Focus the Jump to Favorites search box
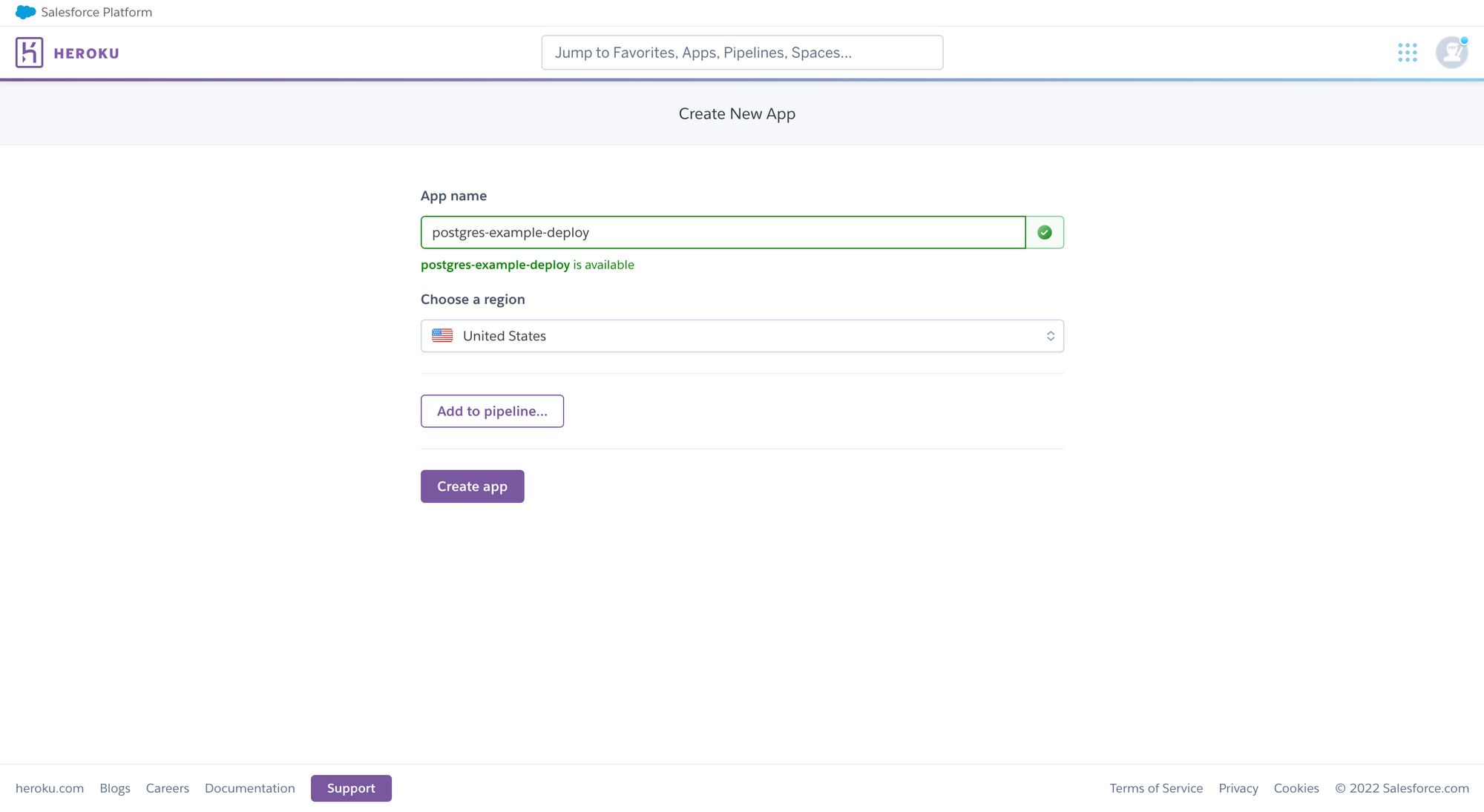 pos(742,53)
